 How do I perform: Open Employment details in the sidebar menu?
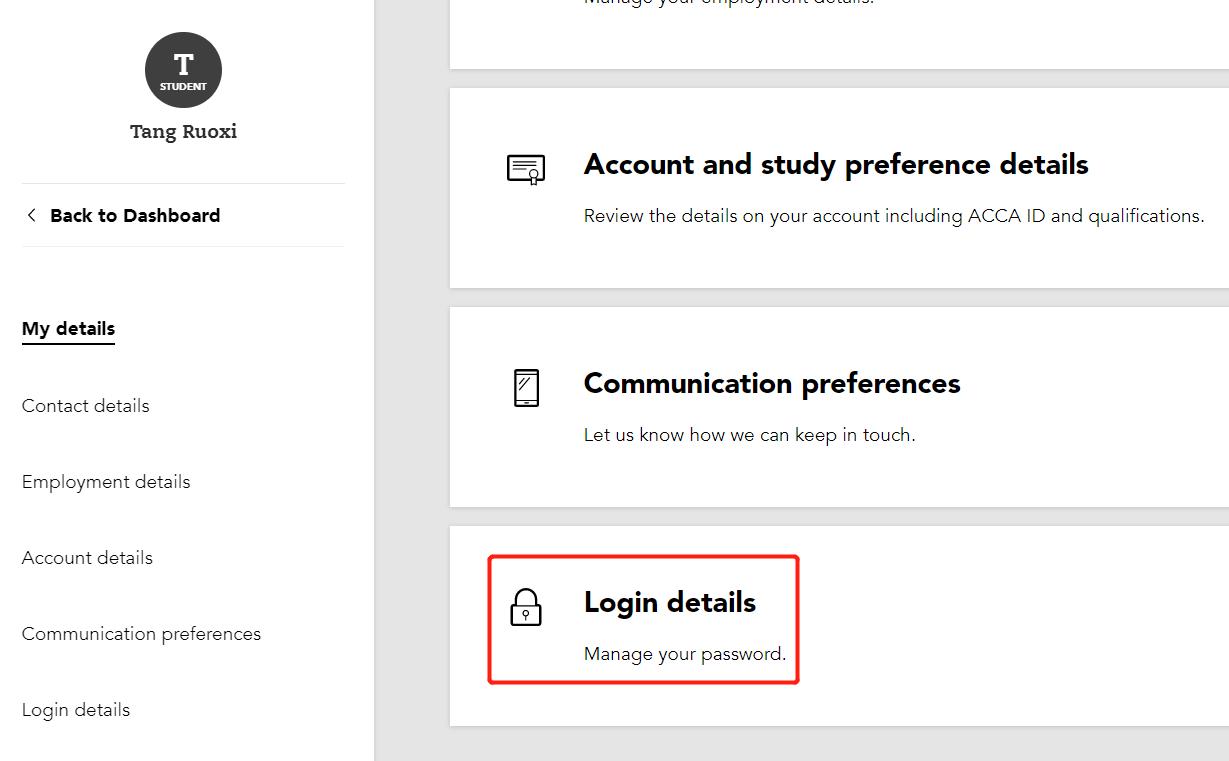pos(106,482)
